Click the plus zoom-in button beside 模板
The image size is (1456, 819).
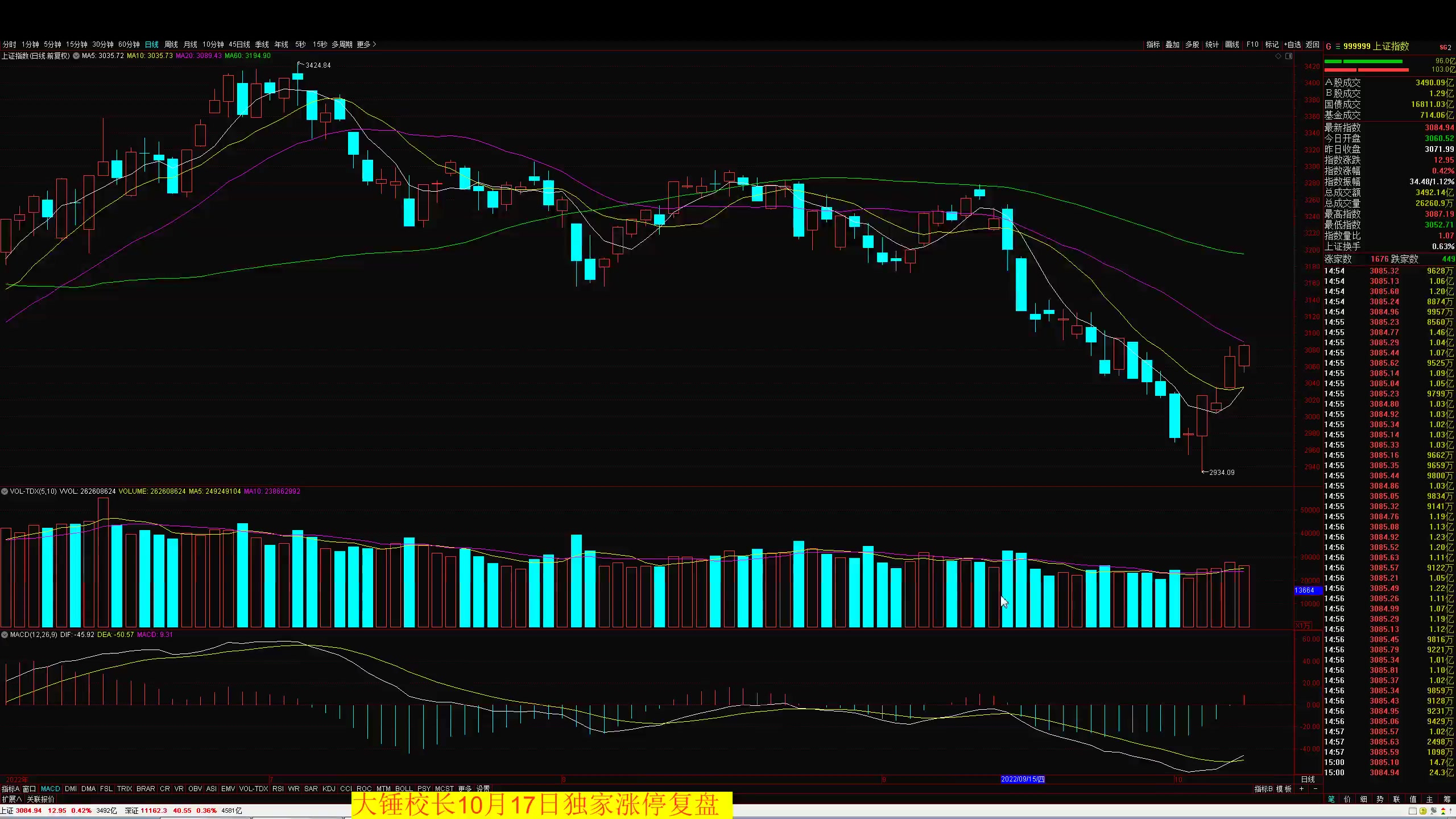click(1301, 789)
